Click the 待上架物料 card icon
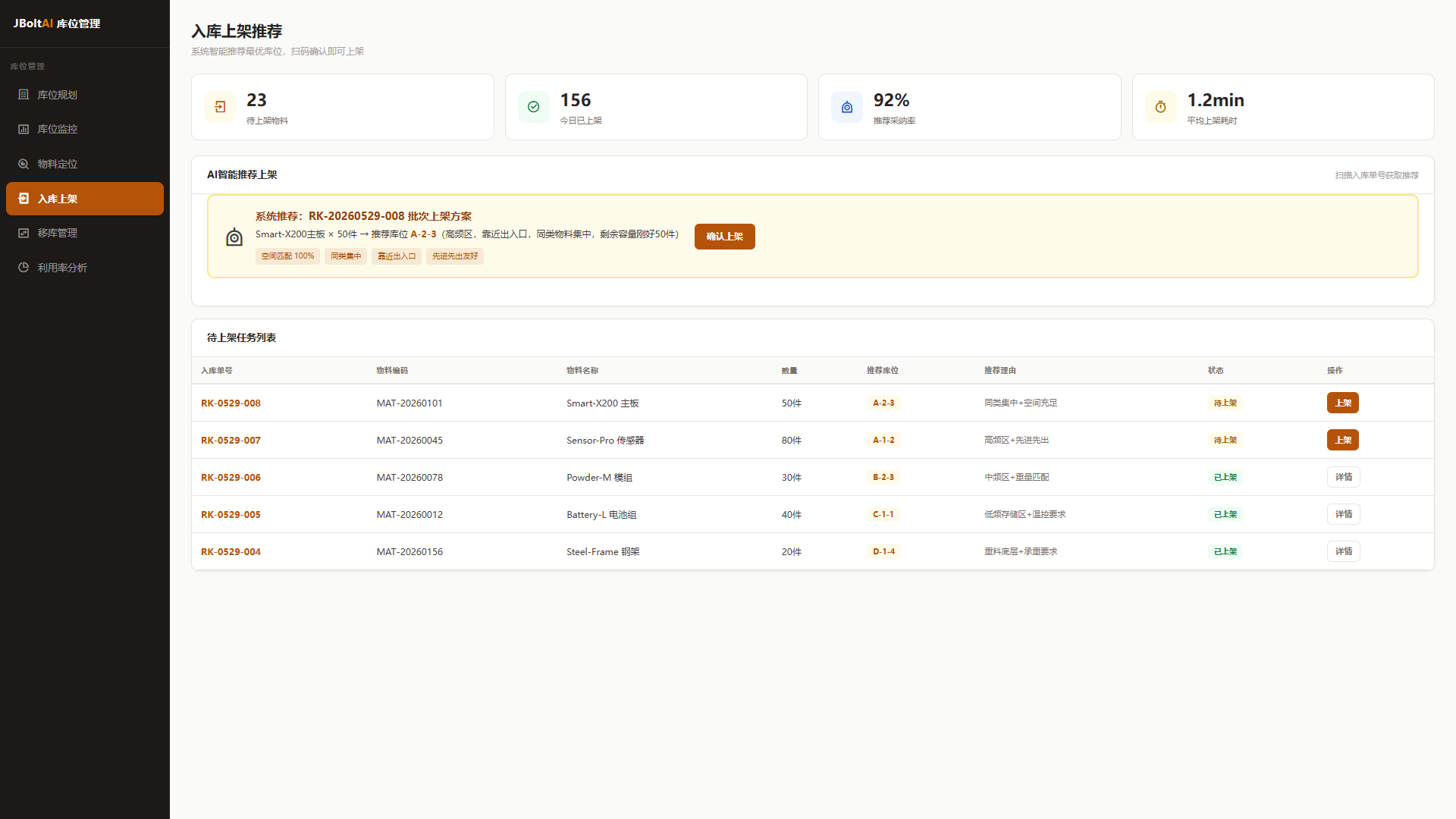Screen dimensions: 1456x819 pyautogui.click(x=220, y=107)
